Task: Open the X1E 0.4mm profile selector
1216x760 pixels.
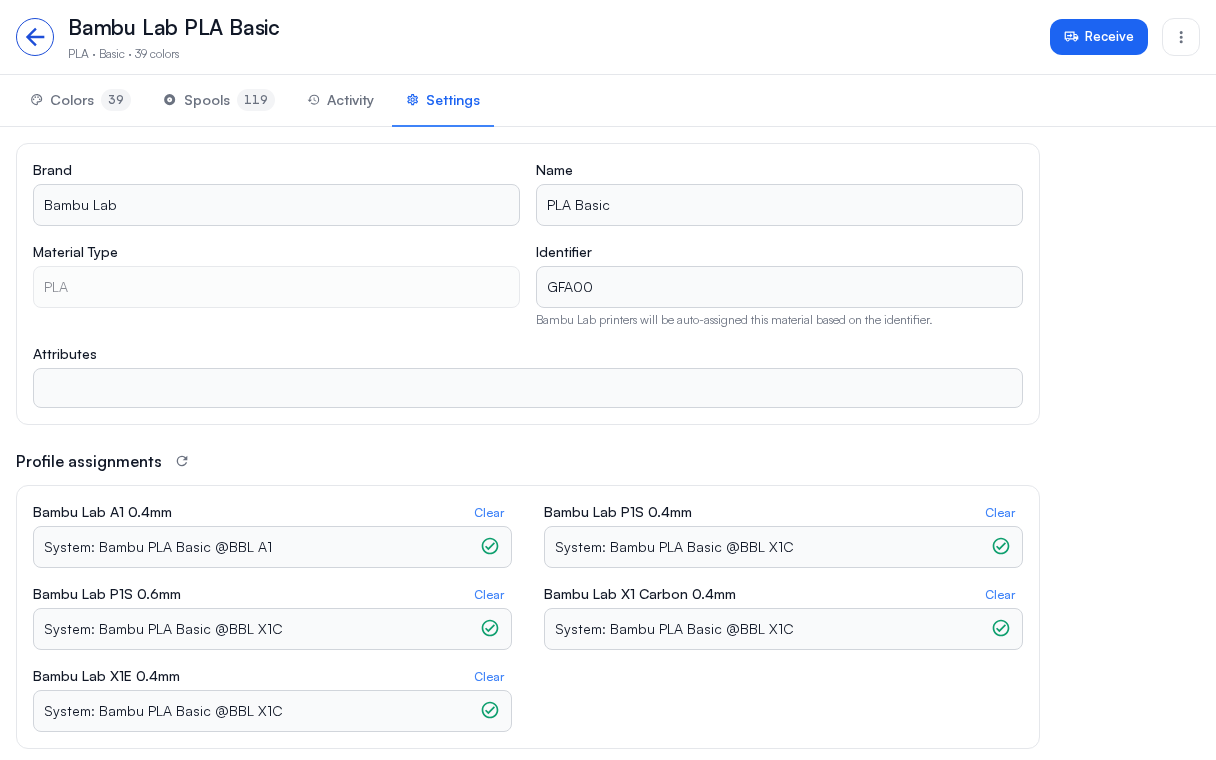Action: click(272, 711)
